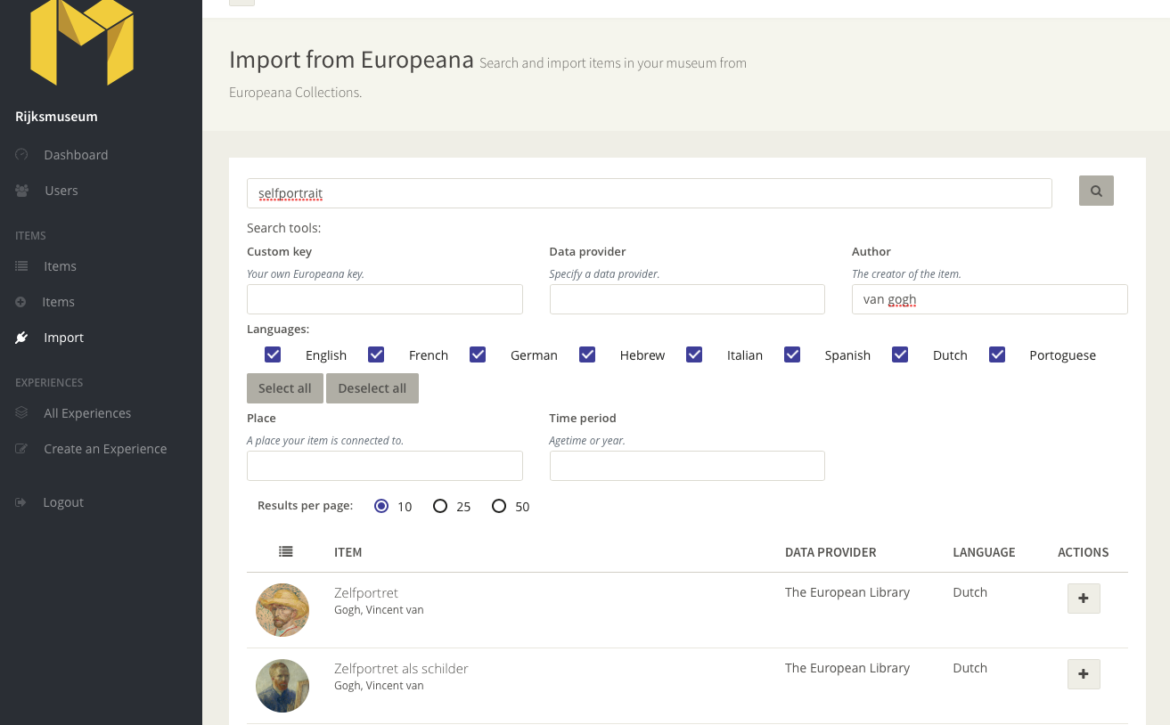Click the ACTIONS column header
Screen dimensions: 1170x725
click(x=1083, y=552)
